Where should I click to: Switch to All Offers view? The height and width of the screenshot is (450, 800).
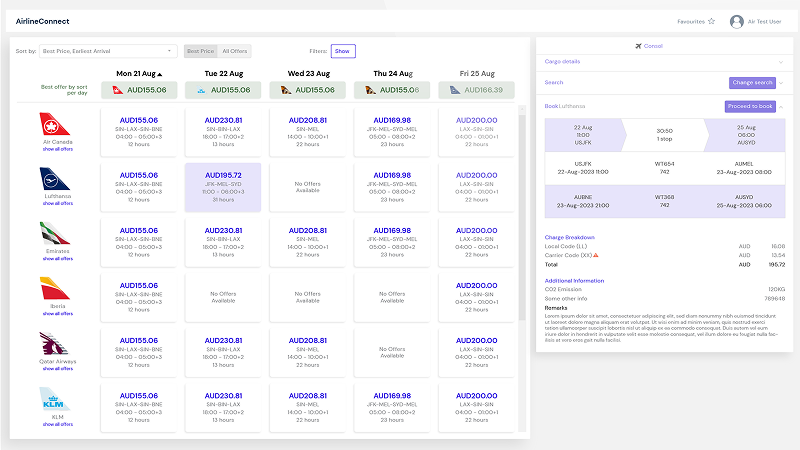(x=235, y=51)
